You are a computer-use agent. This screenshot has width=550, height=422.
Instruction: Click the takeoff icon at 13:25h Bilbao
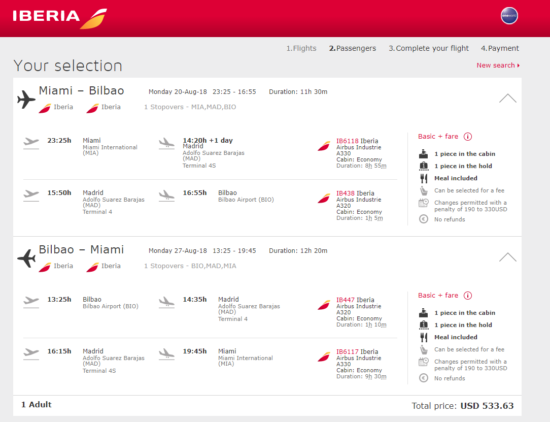31,302
